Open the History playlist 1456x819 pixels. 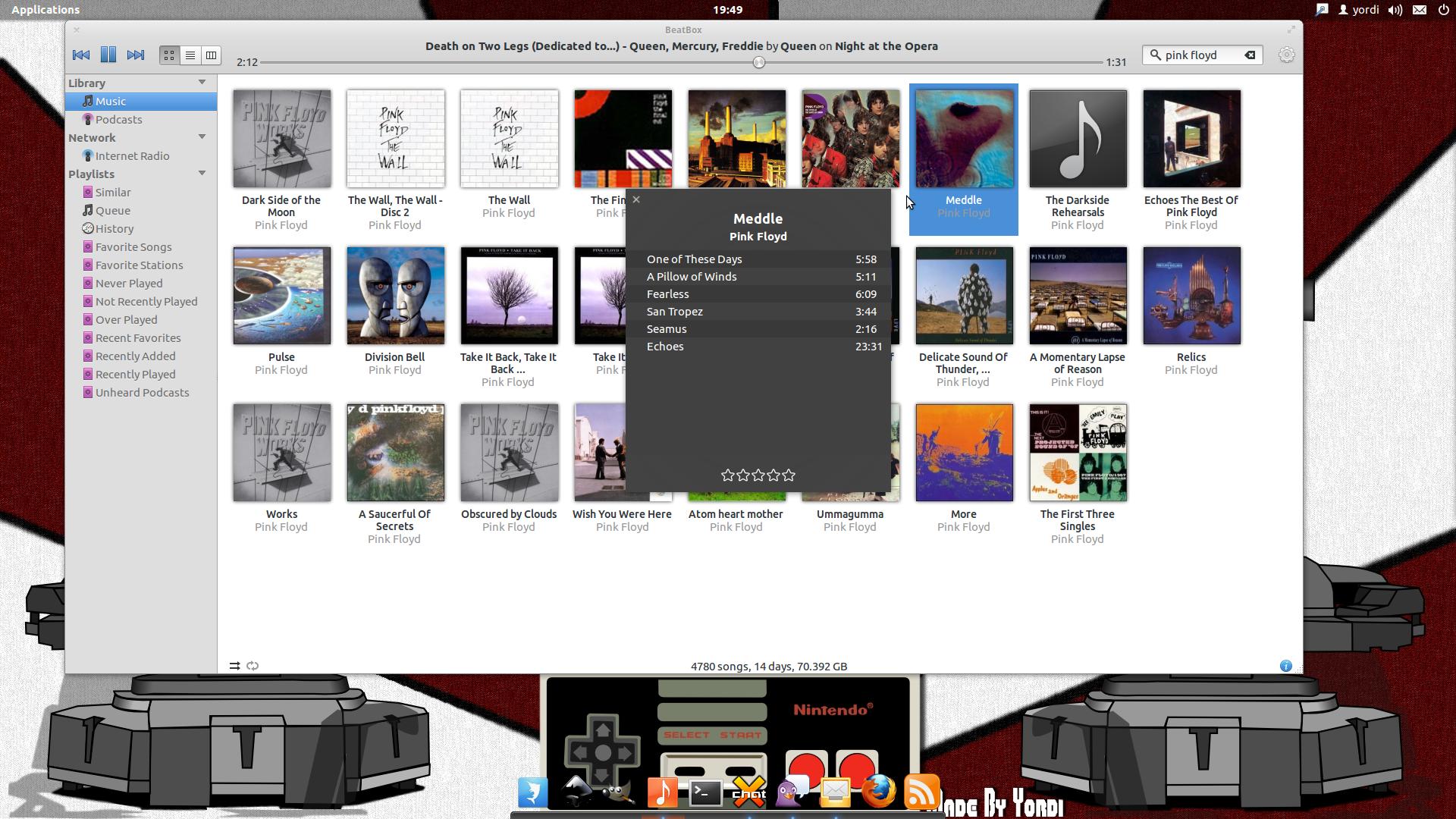coord(141,228)
